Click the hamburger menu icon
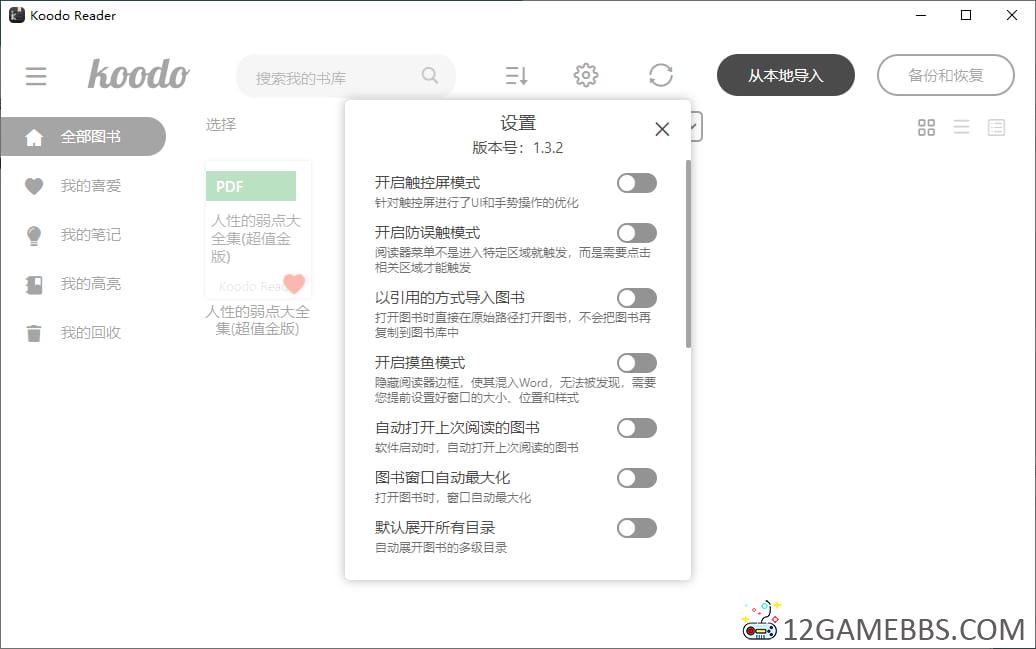 tap(36, 76)
